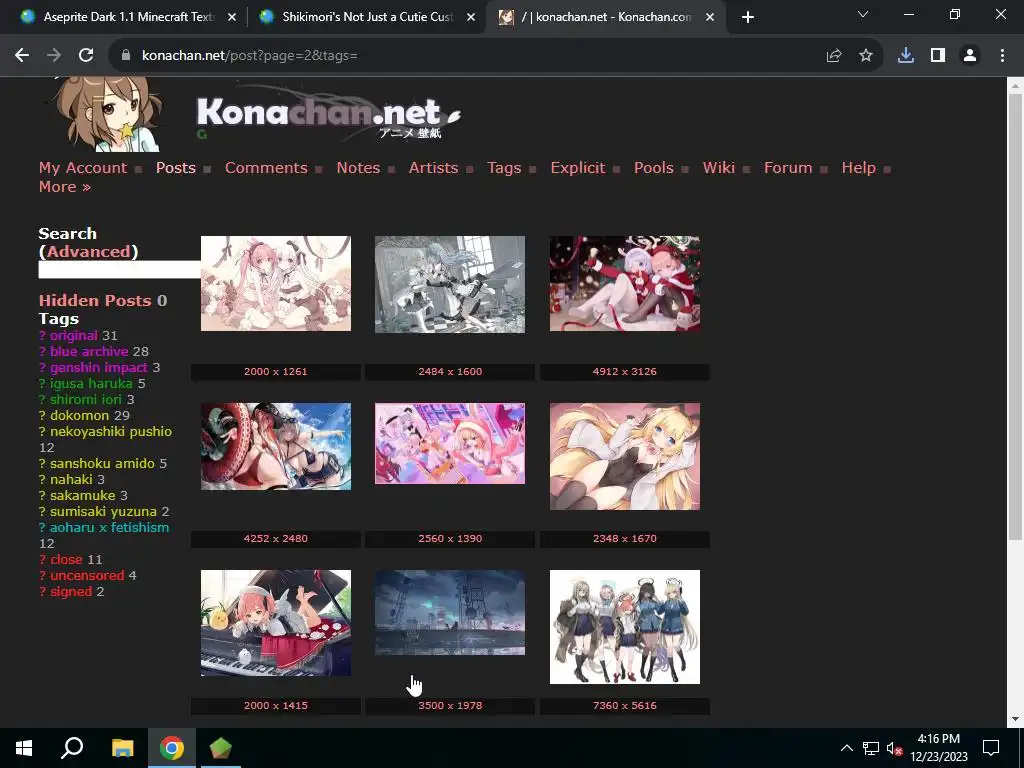Switch to Shikimori's Not Just a Cutie tab
1024x768 pixels.
click(366, 18)
